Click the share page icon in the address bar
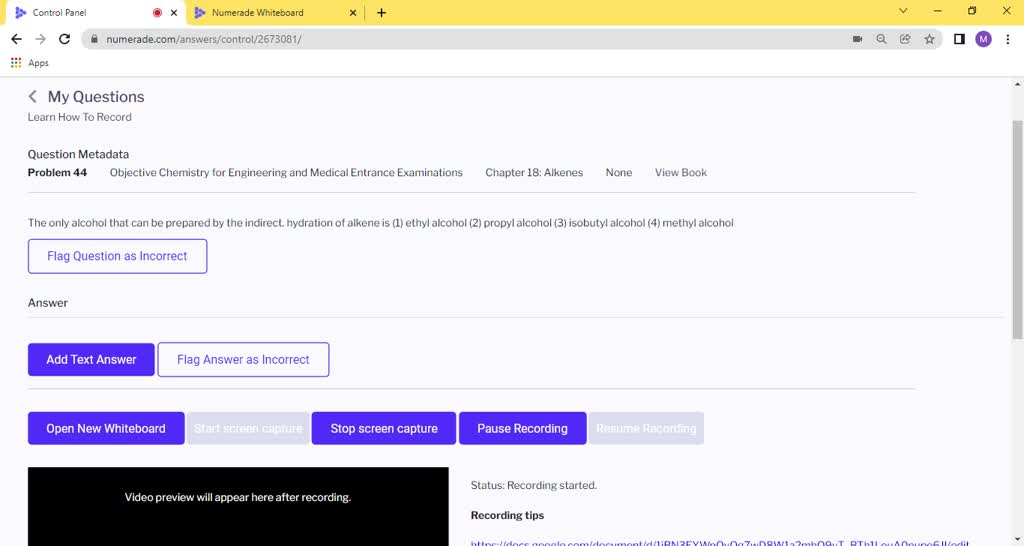This screenshot has height=546, width=1024. click(x=905, y=39)
